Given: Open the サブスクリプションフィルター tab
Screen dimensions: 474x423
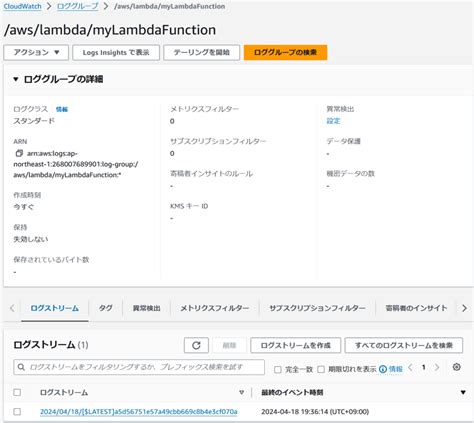Looking at the screenshot, I should [317, 308].
